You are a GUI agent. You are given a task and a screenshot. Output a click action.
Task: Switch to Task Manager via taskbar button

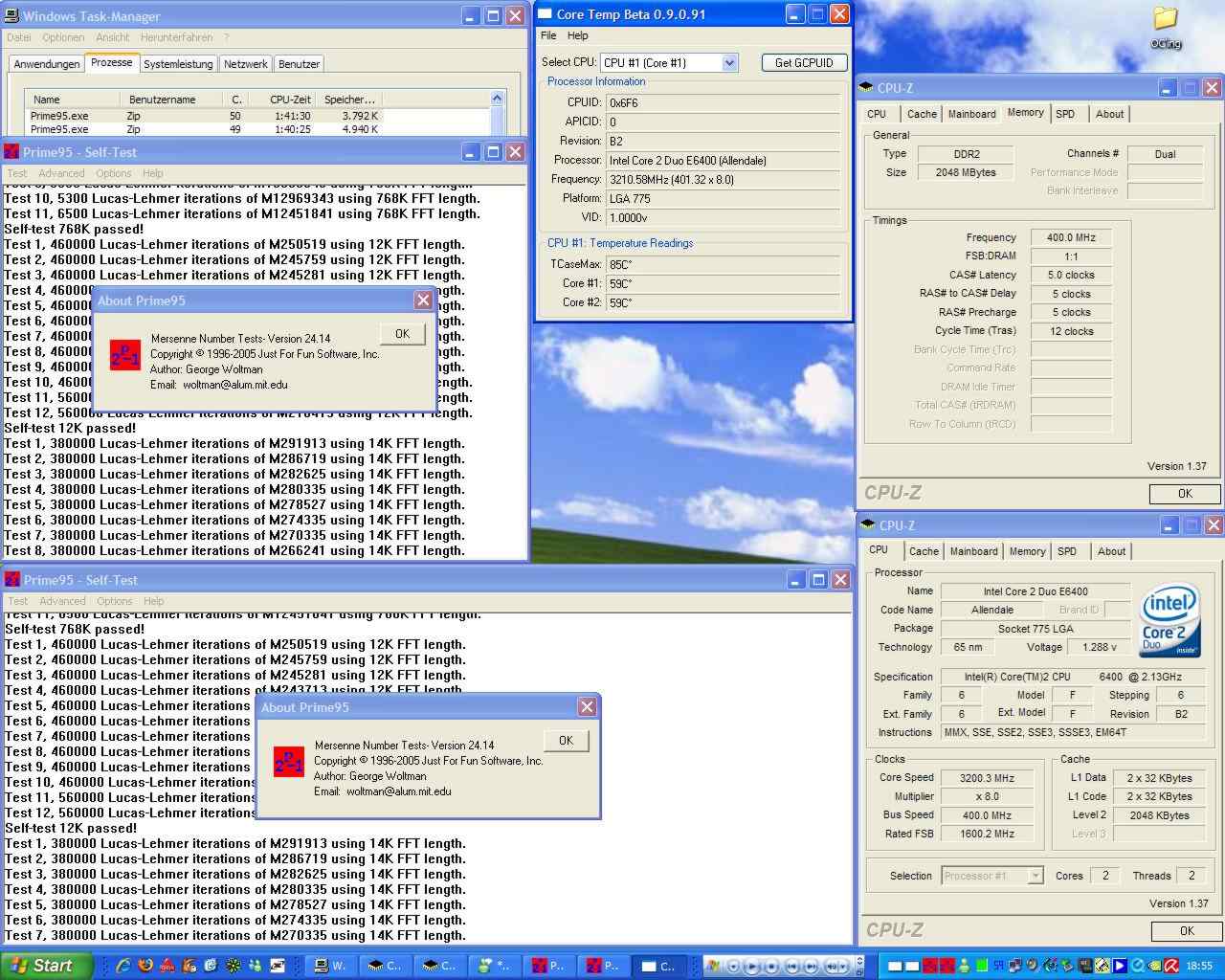tap(330, 966)
